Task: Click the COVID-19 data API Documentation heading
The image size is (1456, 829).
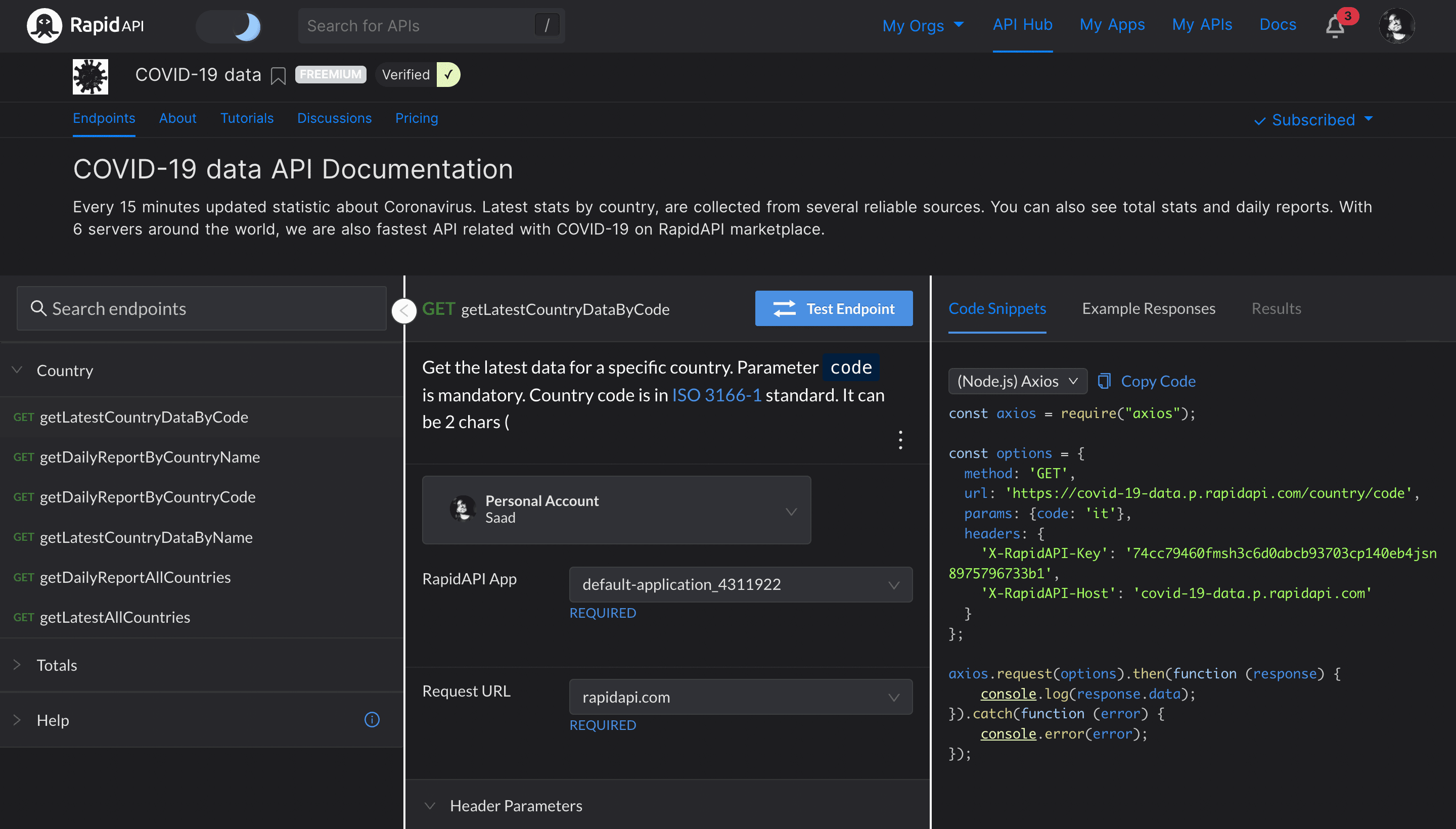Action: click(293, 169)
